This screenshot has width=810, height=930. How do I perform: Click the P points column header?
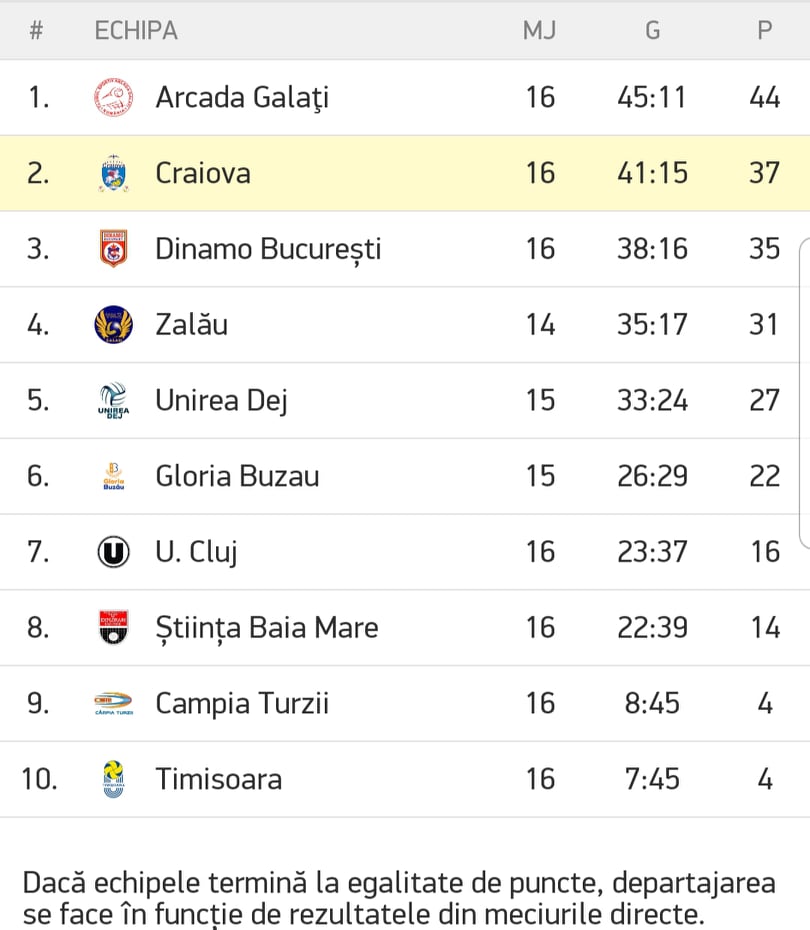(764, 31)
